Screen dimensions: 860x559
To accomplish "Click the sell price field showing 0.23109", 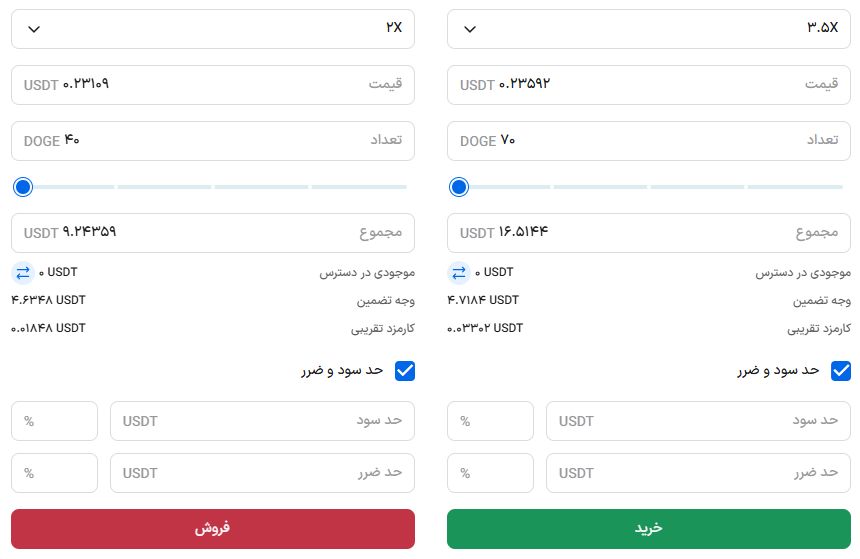I will coord(213,85).
